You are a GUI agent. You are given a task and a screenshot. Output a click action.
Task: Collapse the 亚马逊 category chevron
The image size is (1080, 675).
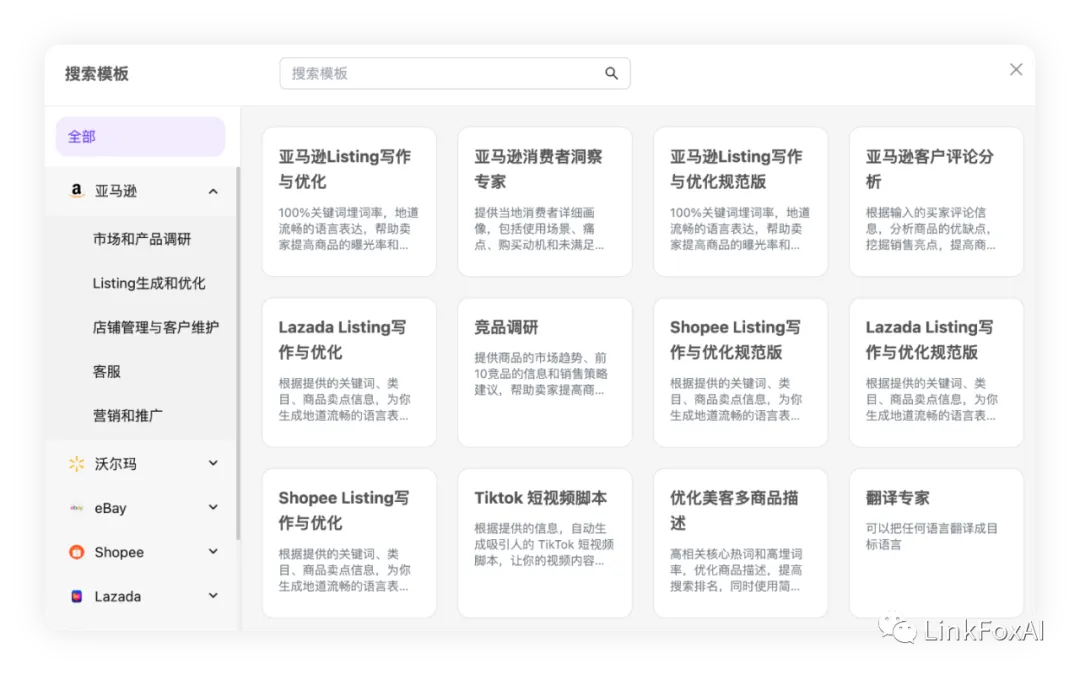[x=213, y=191]
